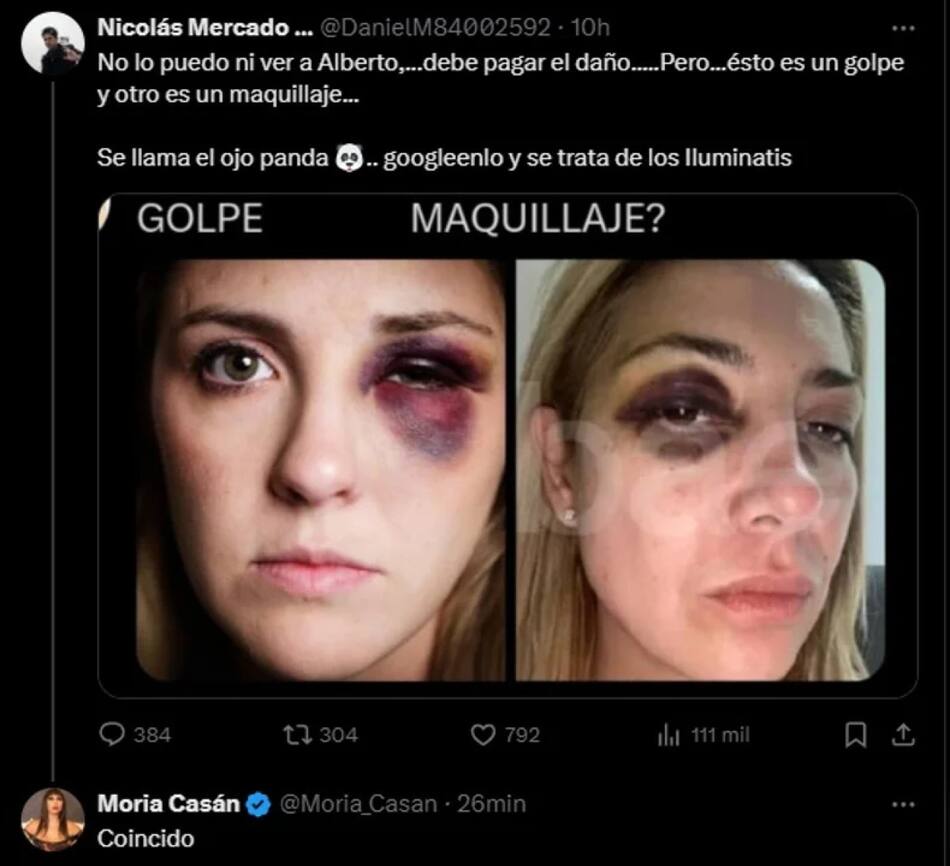
Task: Open the share icon on the tweet
Action: tap(903, 735)
